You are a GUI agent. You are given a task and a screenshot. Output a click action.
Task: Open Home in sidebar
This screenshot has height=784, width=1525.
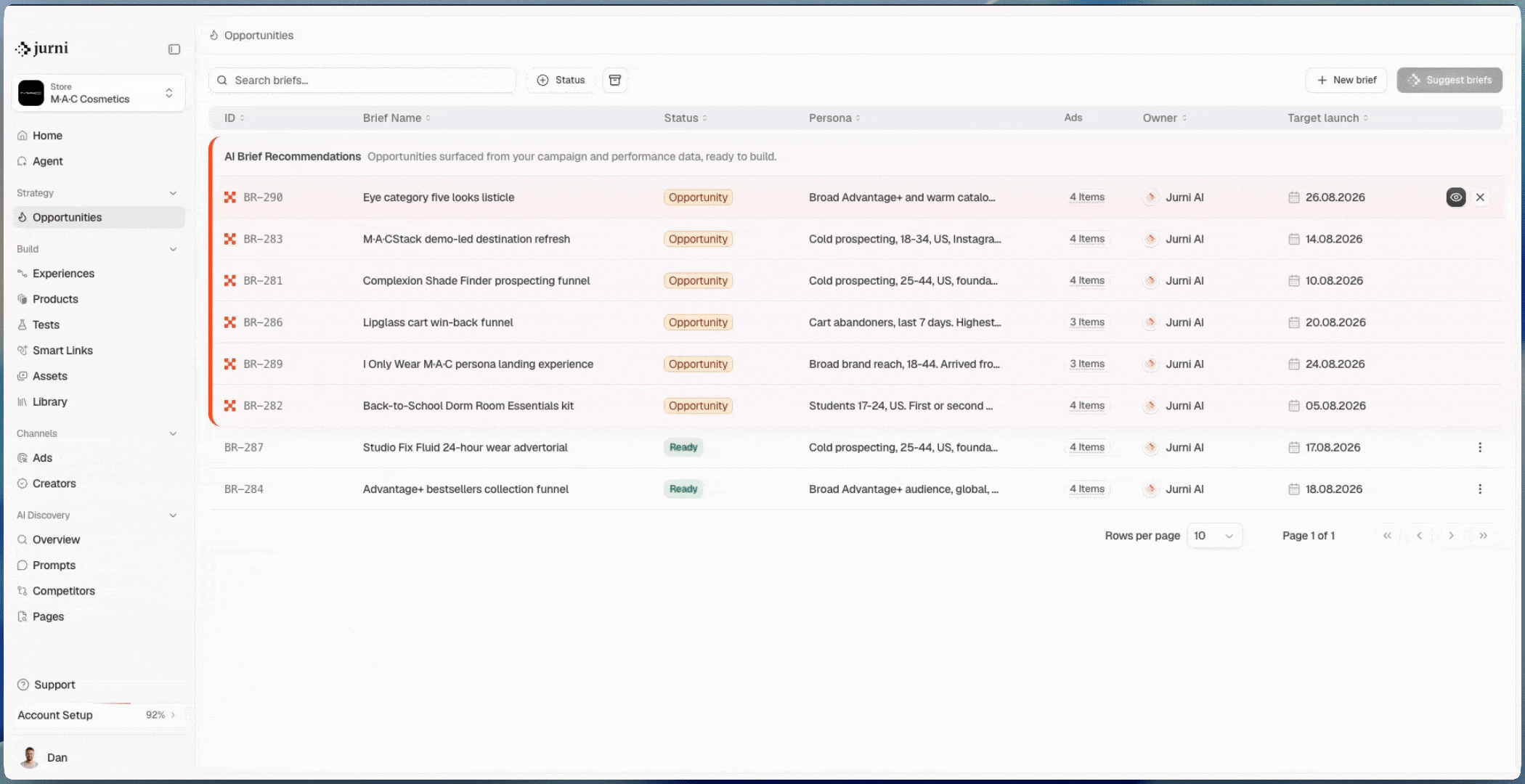pos(99,136)
